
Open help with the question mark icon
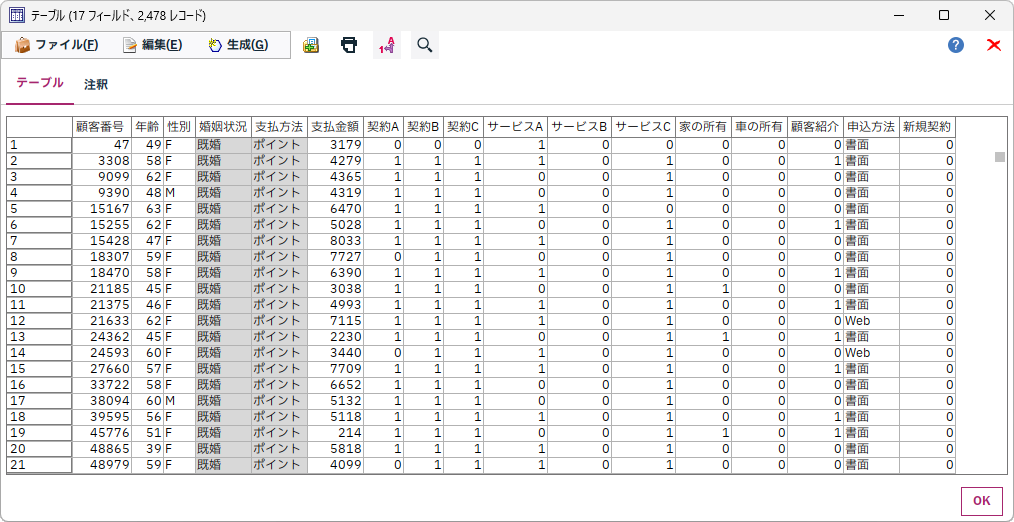point(956,45)
